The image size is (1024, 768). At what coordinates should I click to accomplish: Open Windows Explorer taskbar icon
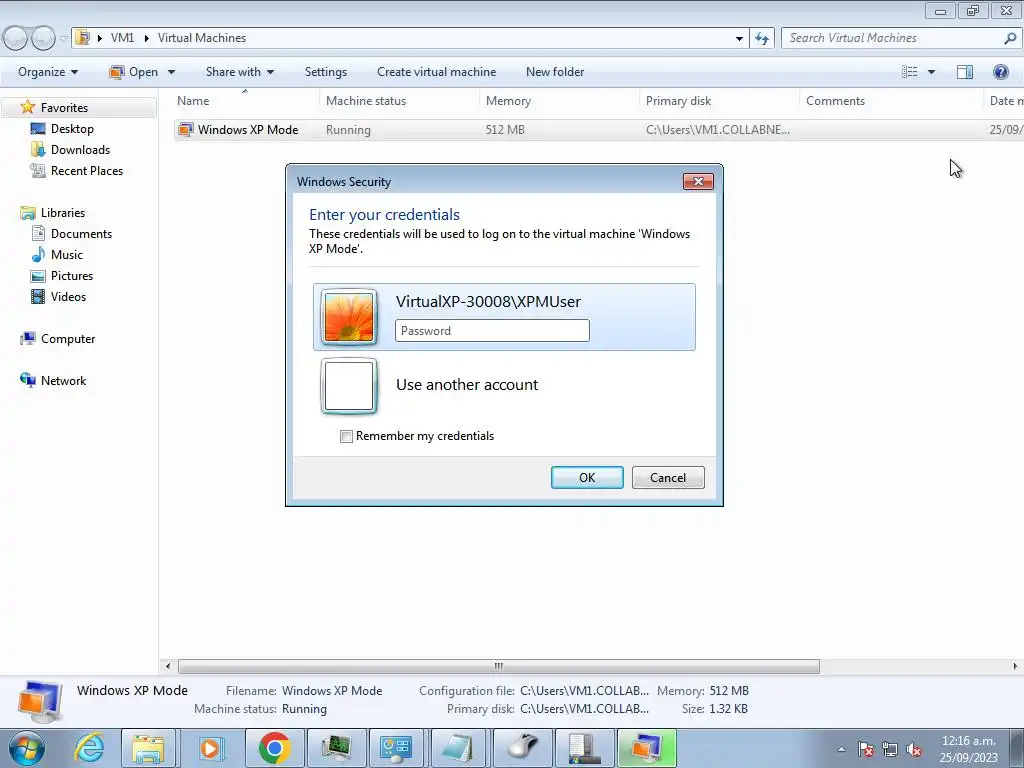coord(148,748)
